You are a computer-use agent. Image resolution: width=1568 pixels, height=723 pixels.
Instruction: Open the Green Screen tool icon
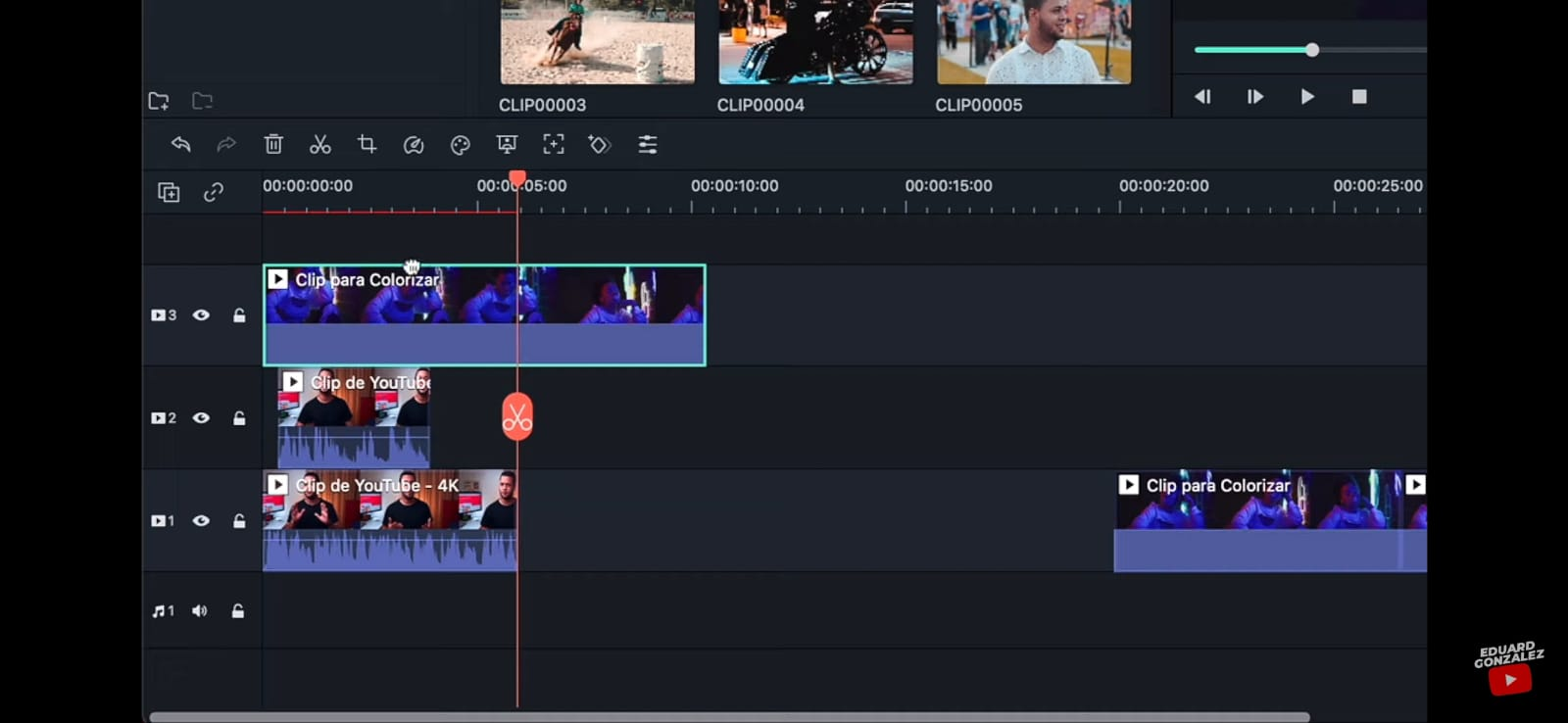tap(507, 145)
